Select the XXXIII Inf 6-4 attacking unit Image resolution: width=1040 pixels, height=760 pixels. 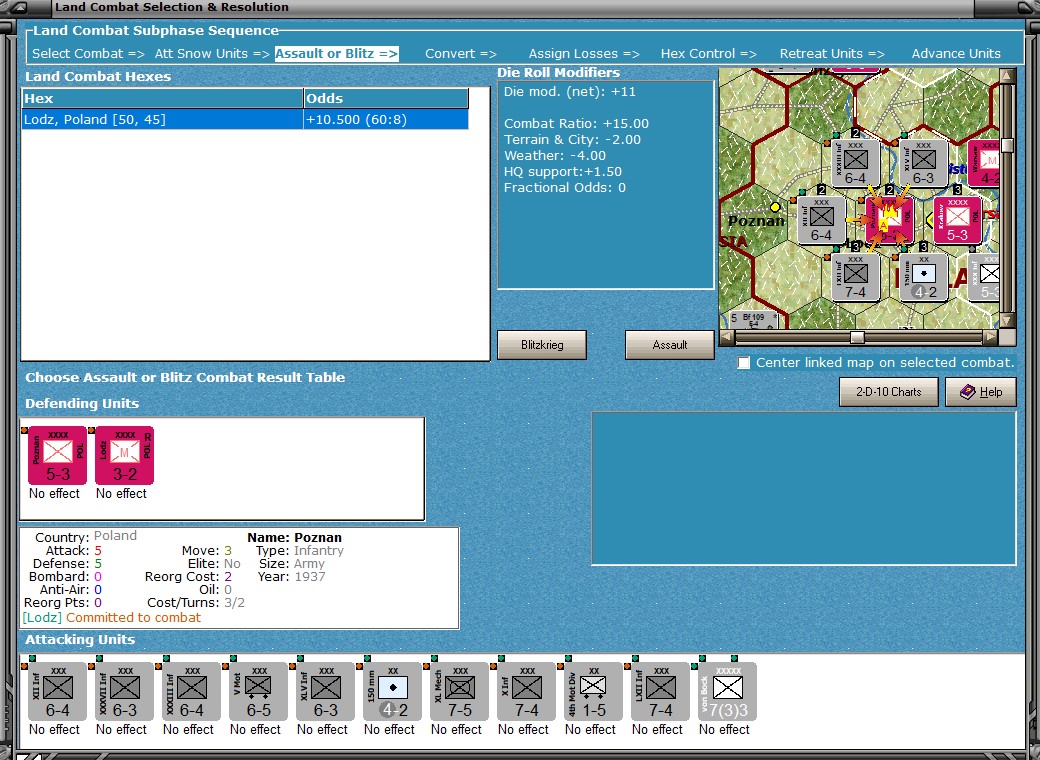click(x=192, y=691)
